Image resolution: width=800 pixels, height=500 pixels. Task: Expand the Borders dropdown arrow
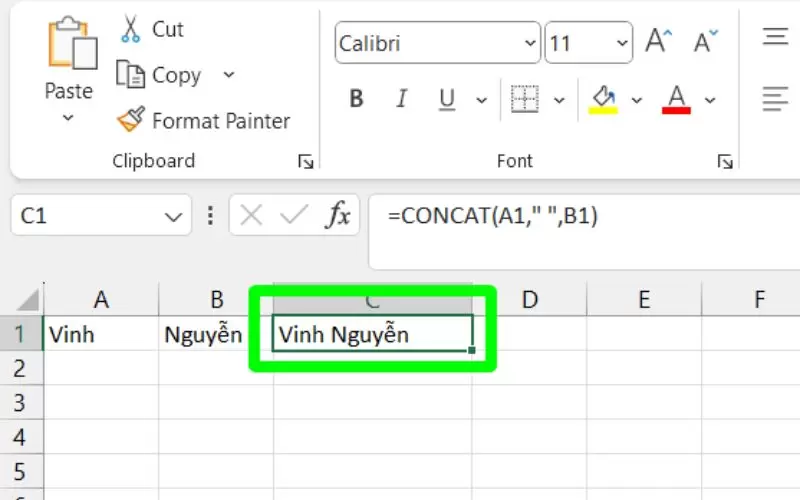[x=559, y=100]
